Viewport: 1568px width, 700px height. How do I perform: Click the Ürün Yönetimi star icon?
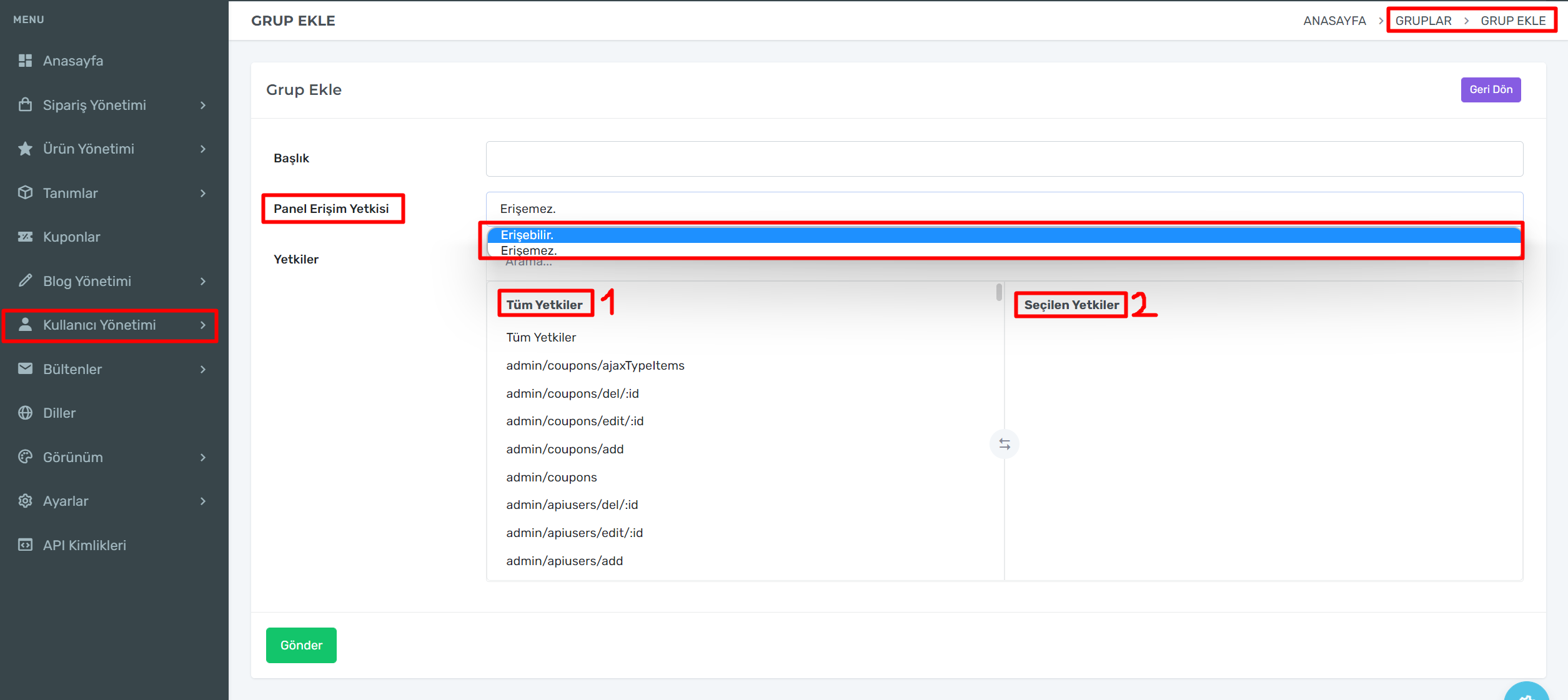click(25, 149)
